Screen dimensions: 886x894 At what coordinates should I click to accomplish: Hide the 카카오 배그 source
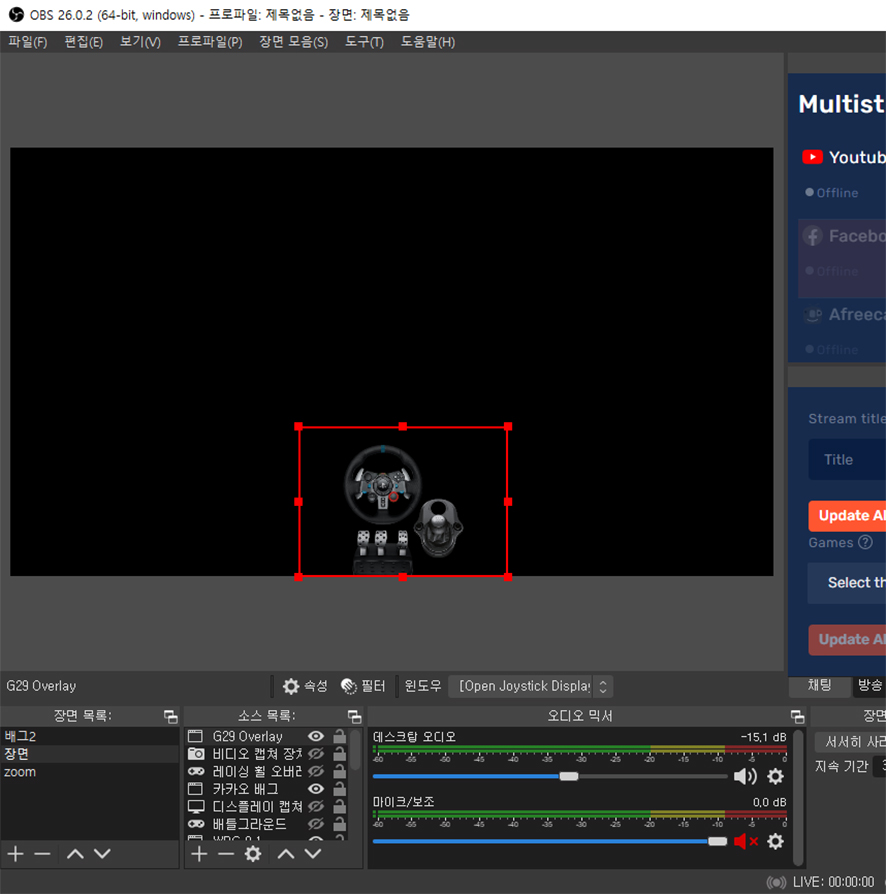pos(316,789)
